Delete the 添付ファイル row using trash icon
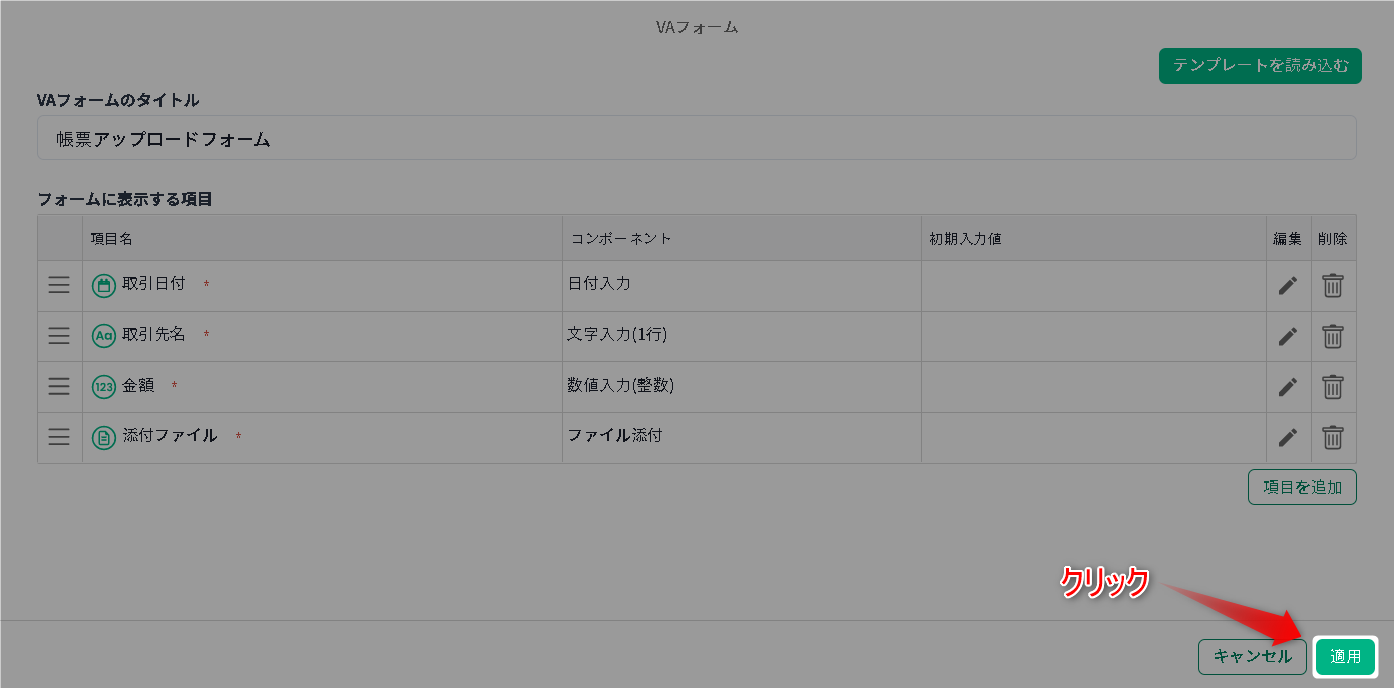The height and width of the screenshot is (688, 1394). pyautogui.click(x=1333, y=437)
